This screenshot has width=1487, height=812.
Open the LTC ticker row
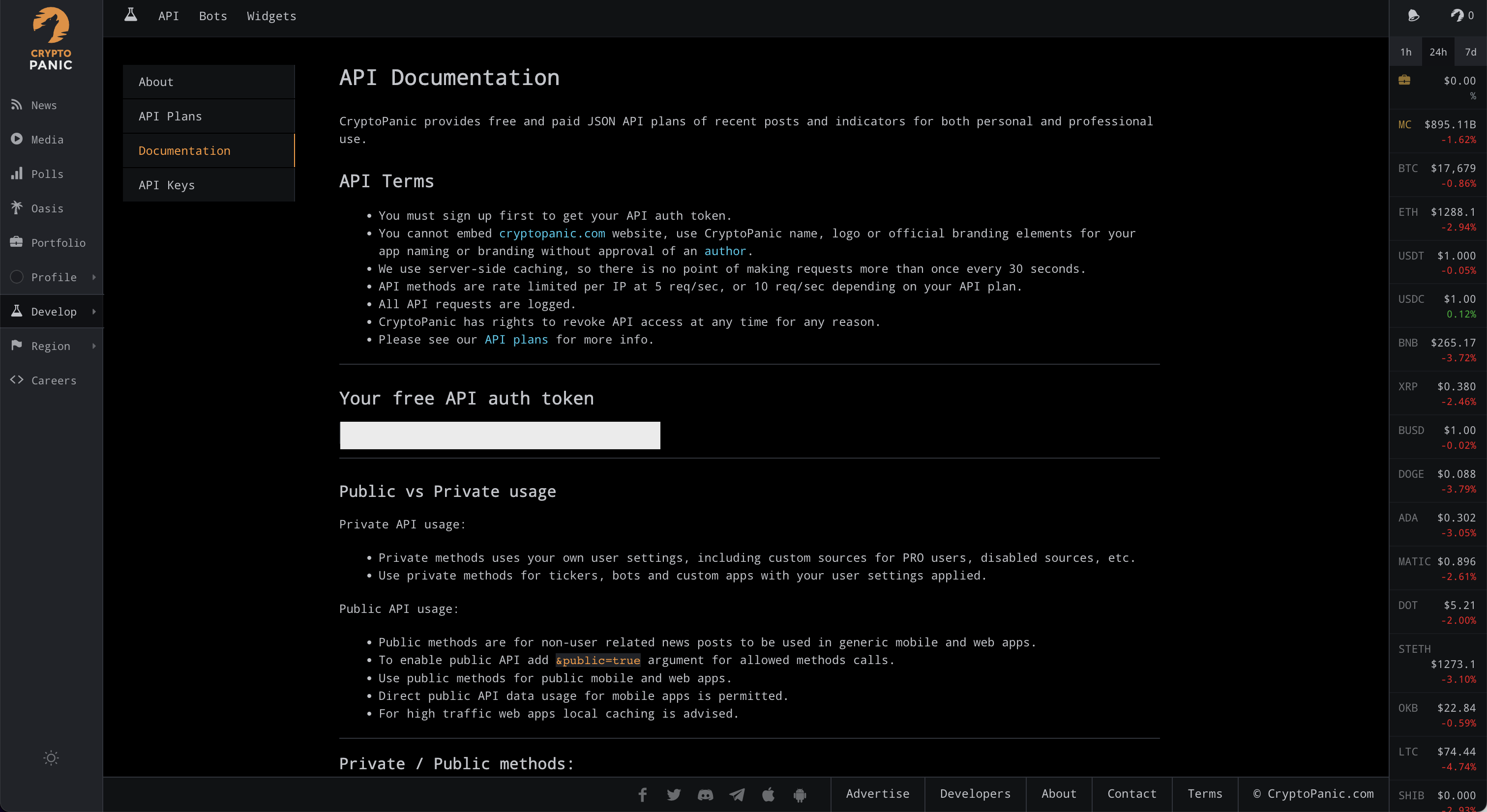click(x=1437, y=759)
